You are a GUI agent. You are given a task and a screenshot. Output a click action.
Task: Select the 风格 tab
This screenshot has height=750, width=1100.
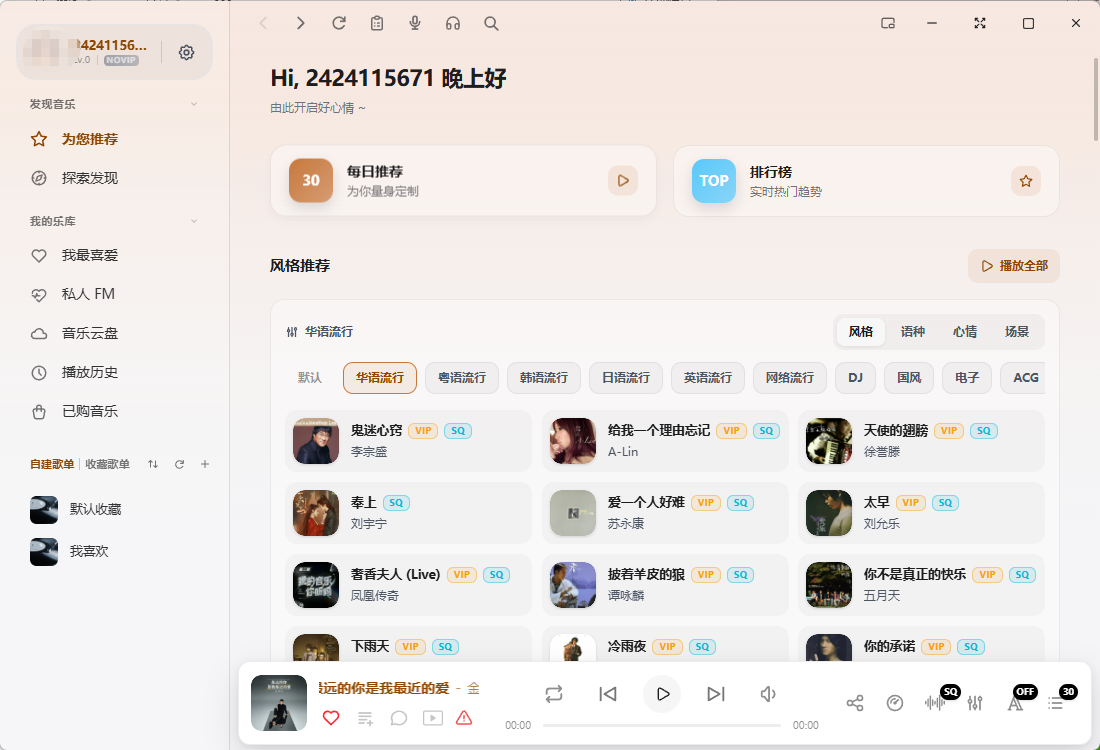pyautogui.click(x=861, y=331)
